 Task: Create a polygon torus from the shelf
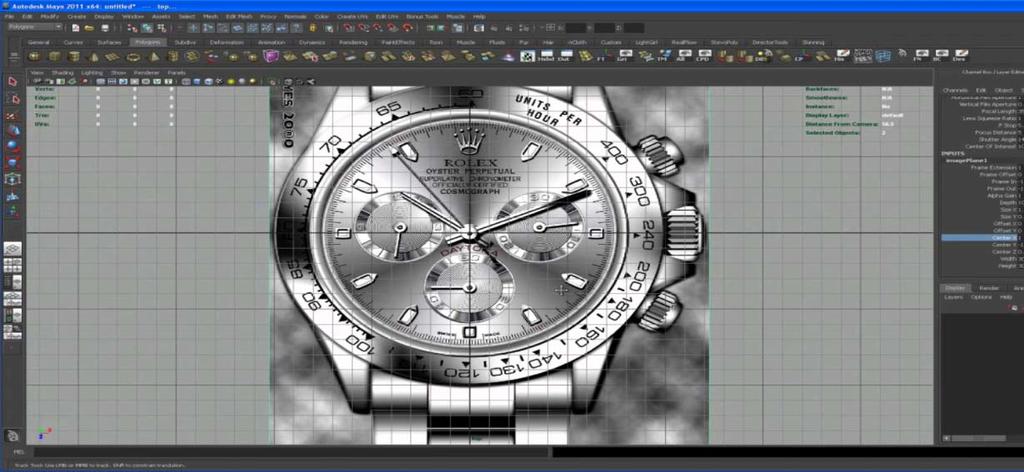coord(133,57)
